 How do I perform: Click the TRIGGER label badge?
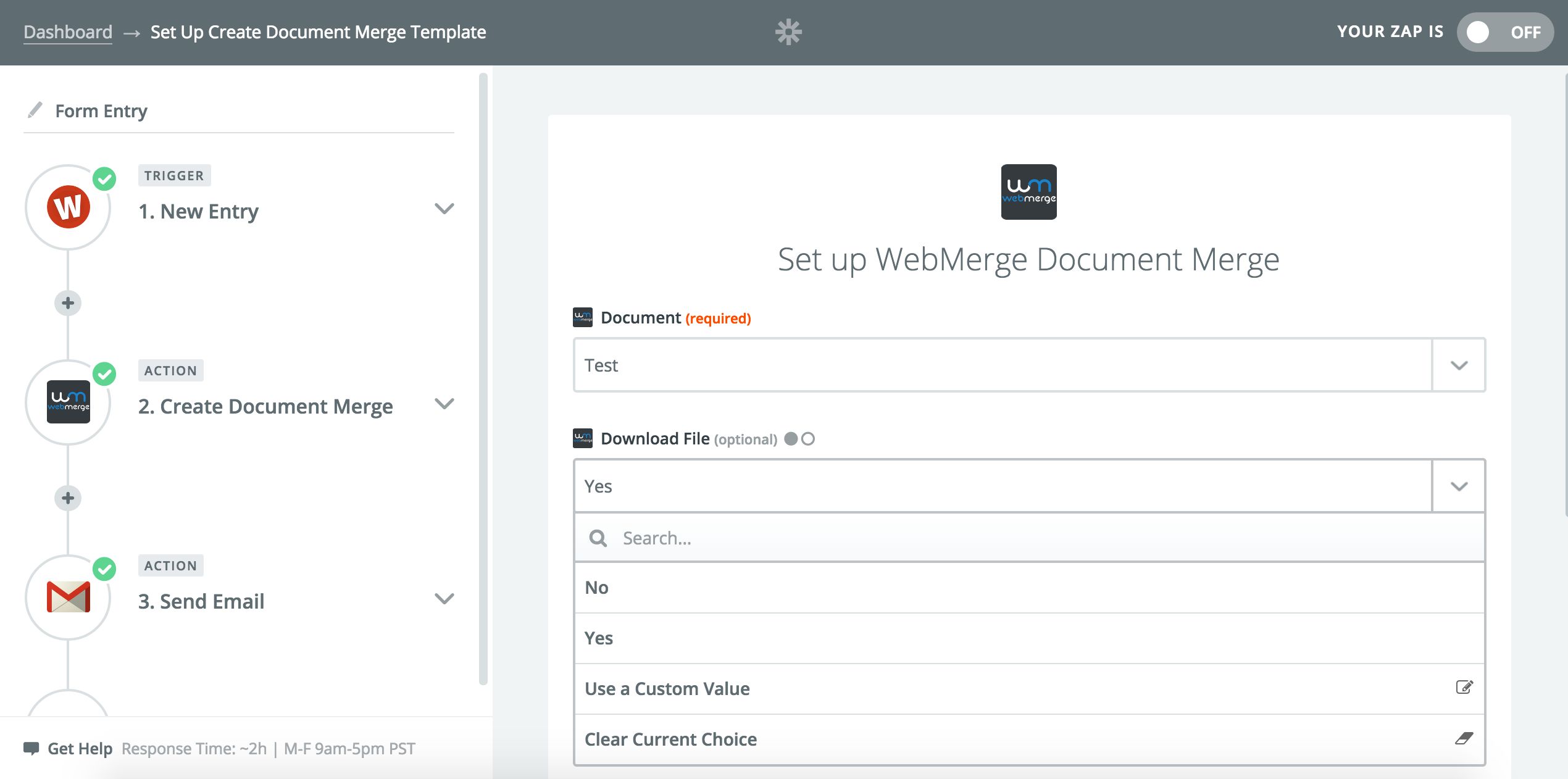[x=175, y=175]
